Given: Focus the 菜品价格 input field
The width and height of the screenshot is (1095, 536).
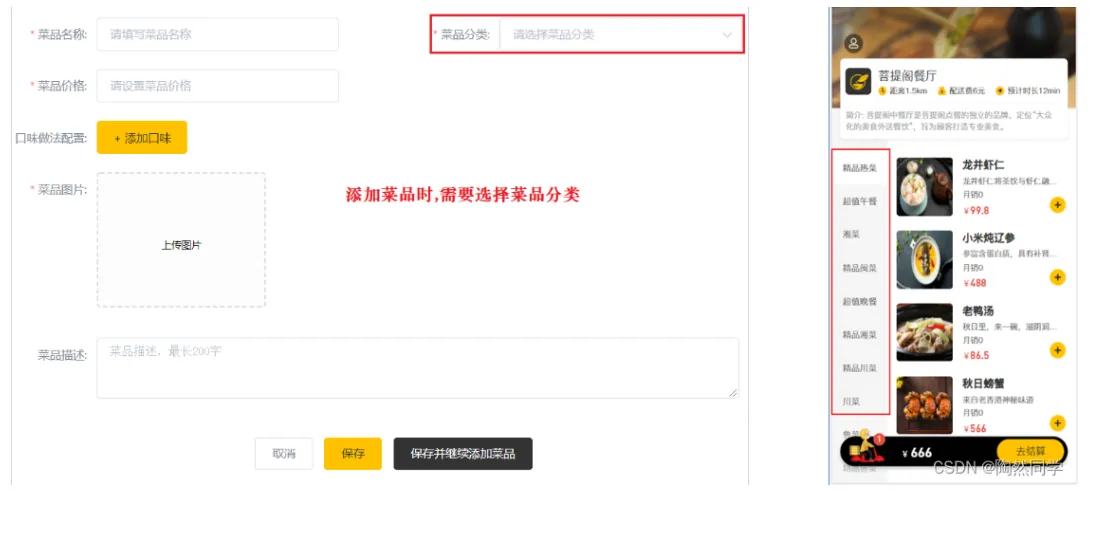Looking at the screenshot, I should pos(218,86).
